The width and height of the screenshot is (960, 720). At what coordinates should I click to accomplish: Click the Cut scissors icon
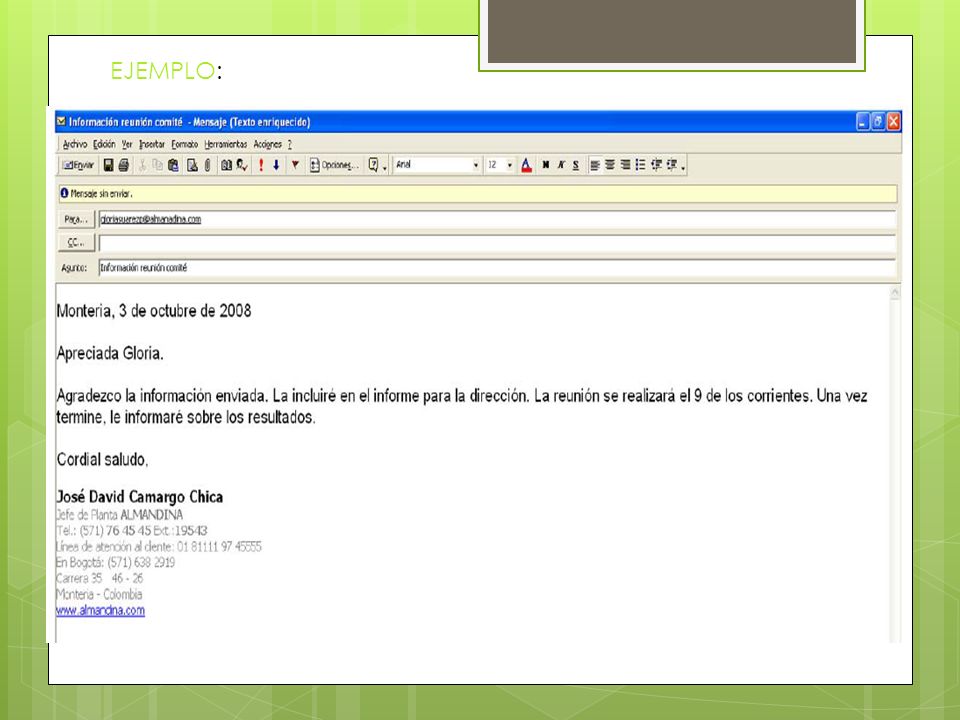[142, 165]
